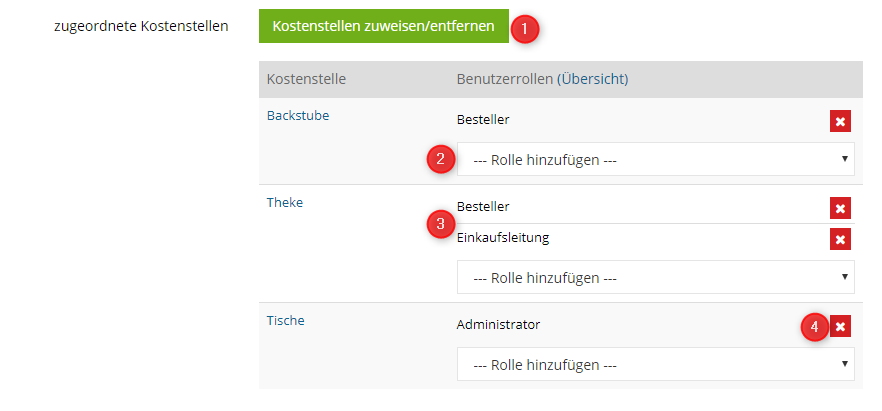Open Tische 'Rolle hinzufügen' dropdown

[x=655, y=364]
